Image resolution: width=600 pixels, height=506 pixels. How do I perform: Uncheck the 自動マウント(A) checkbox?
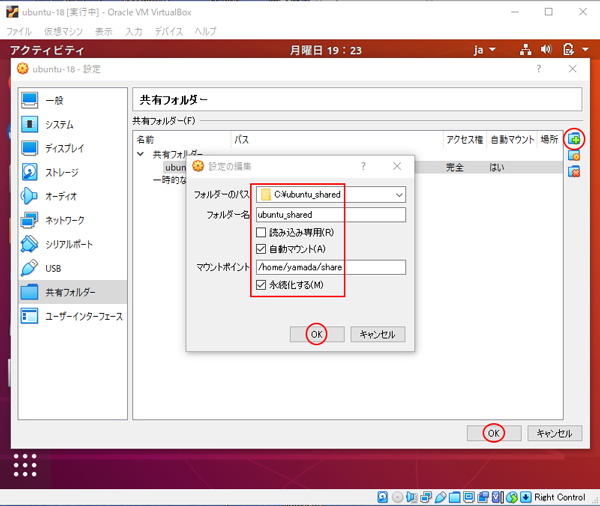coord(261,249)
